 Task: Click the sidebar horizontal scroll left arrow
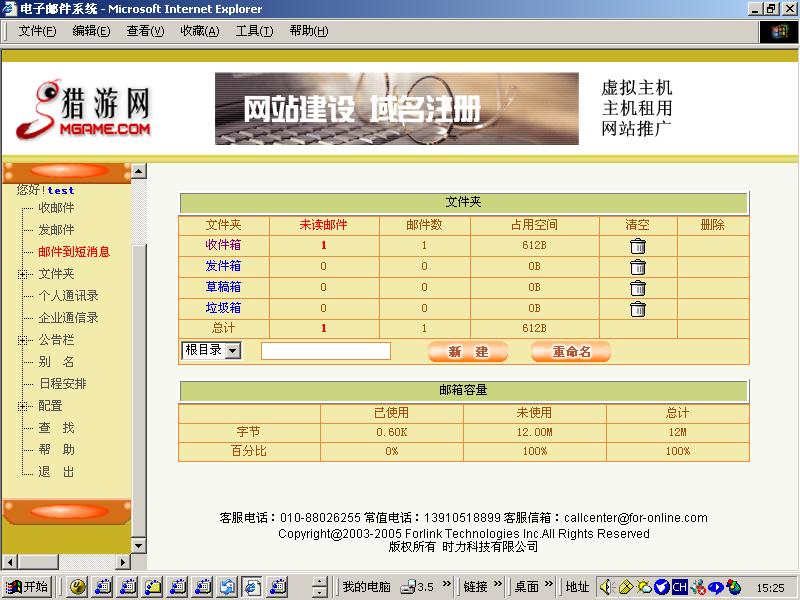(10, 562)
